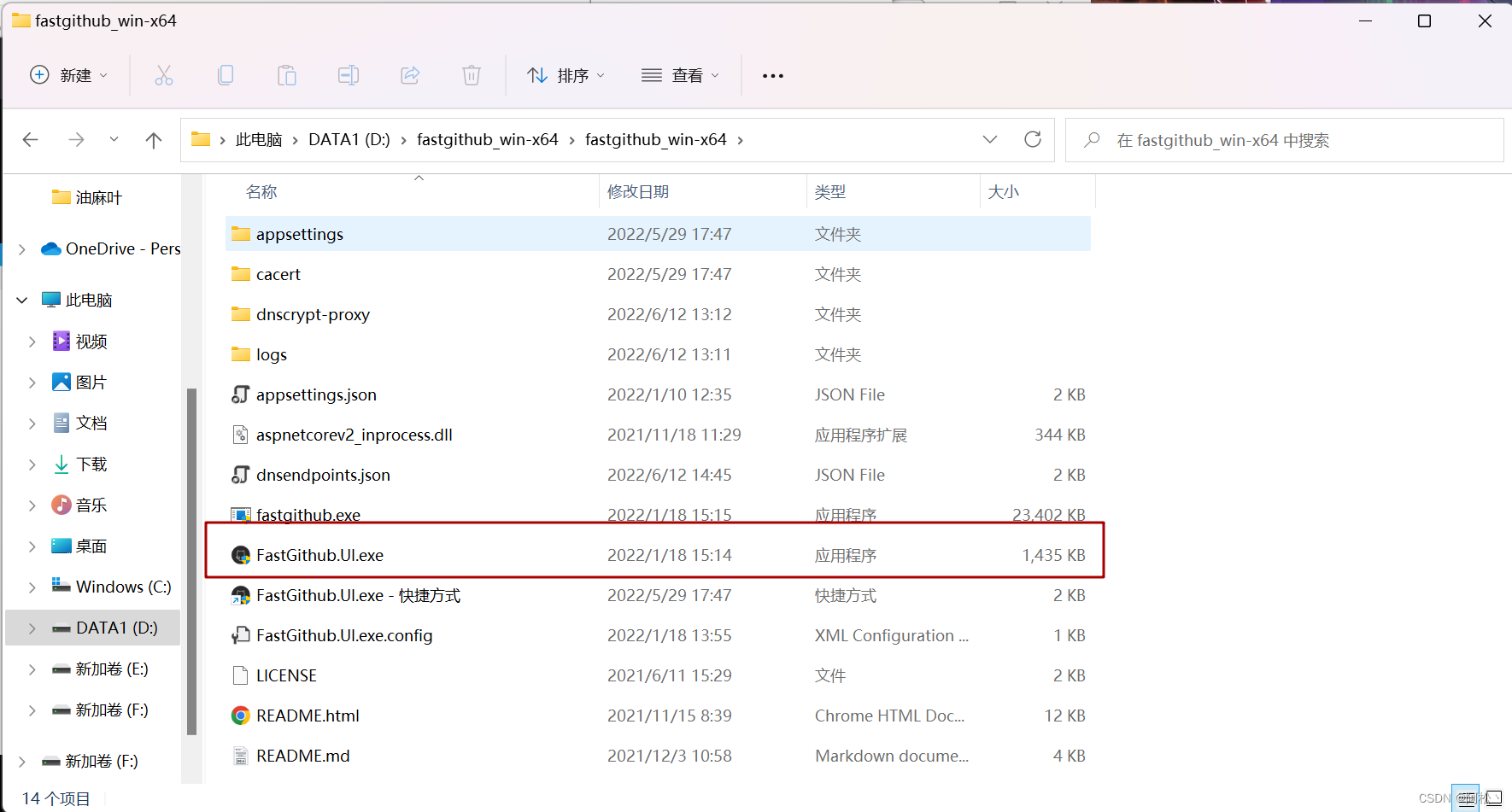Viewport: 1512px width, 812px height.
Task: Open the 排序 (Sort) dropdown
Action: (x=566, y=75)
